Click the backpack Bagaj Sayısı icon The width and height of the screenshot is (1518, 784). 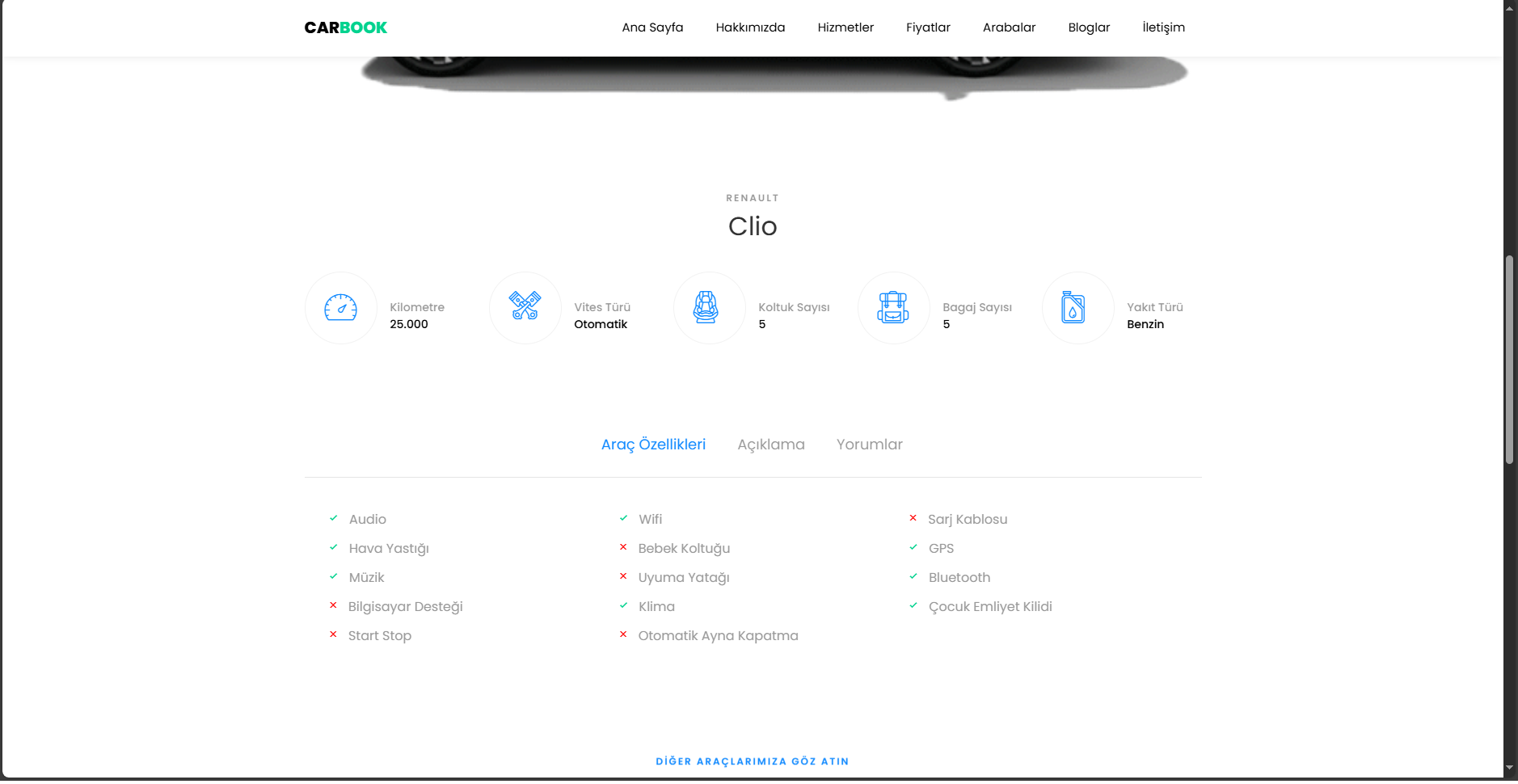point(893,308)
